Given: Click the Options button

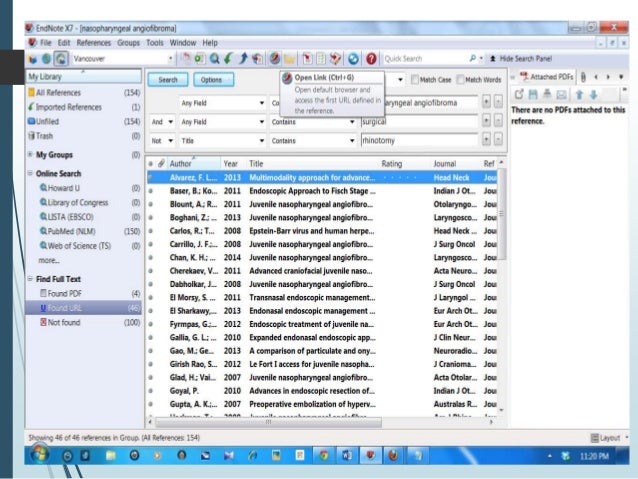Looking at the screenshot, I should [211, 80].
